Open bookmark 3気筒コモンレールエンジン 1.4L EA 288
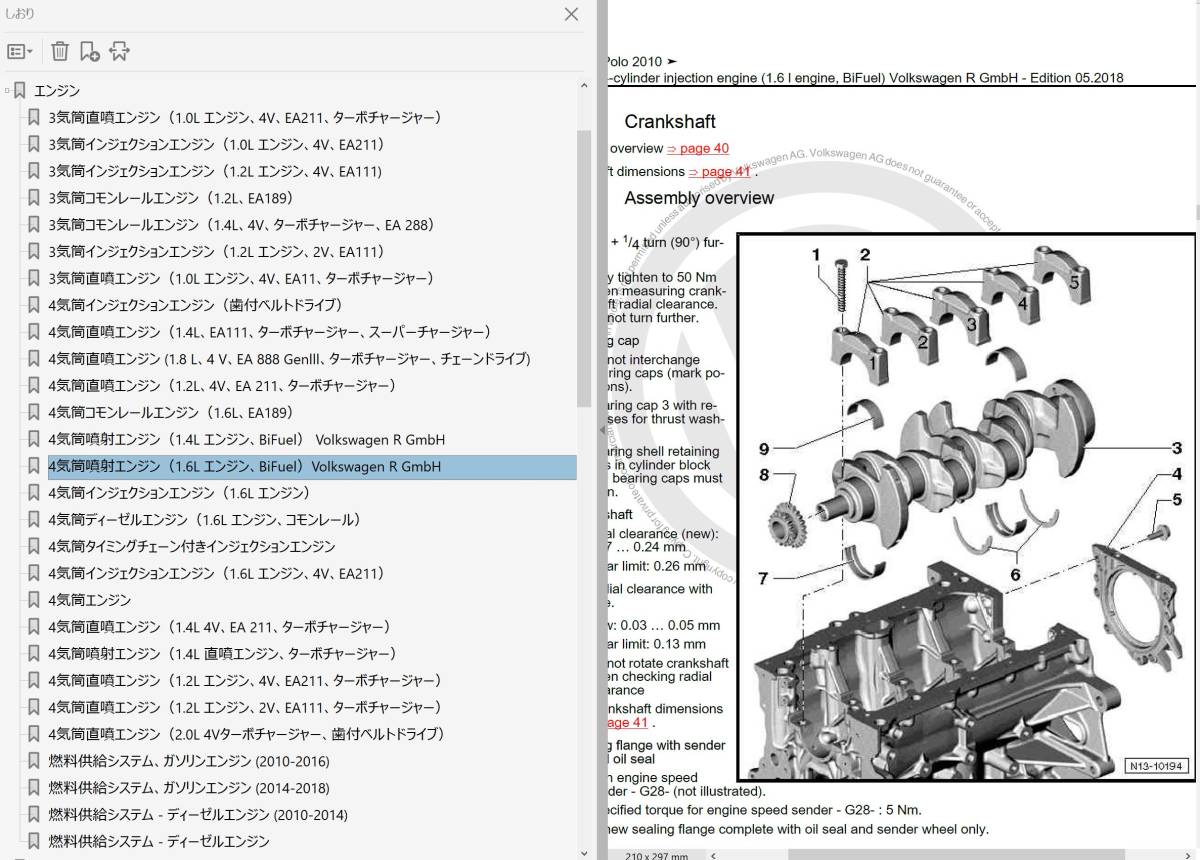This screenshot has height=860, width=1200. coord(242,225)
